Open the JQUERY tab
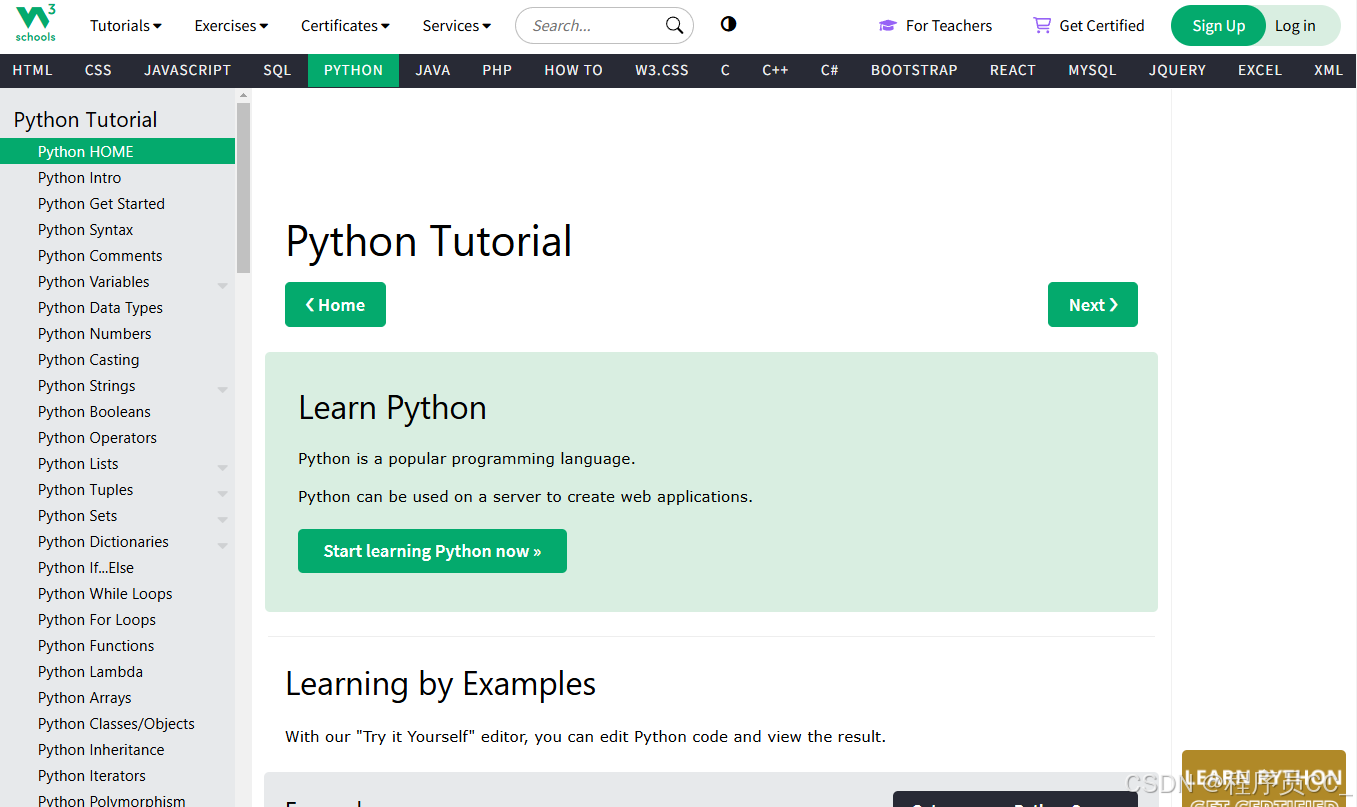1357x807 pixels. point(1177,70)
